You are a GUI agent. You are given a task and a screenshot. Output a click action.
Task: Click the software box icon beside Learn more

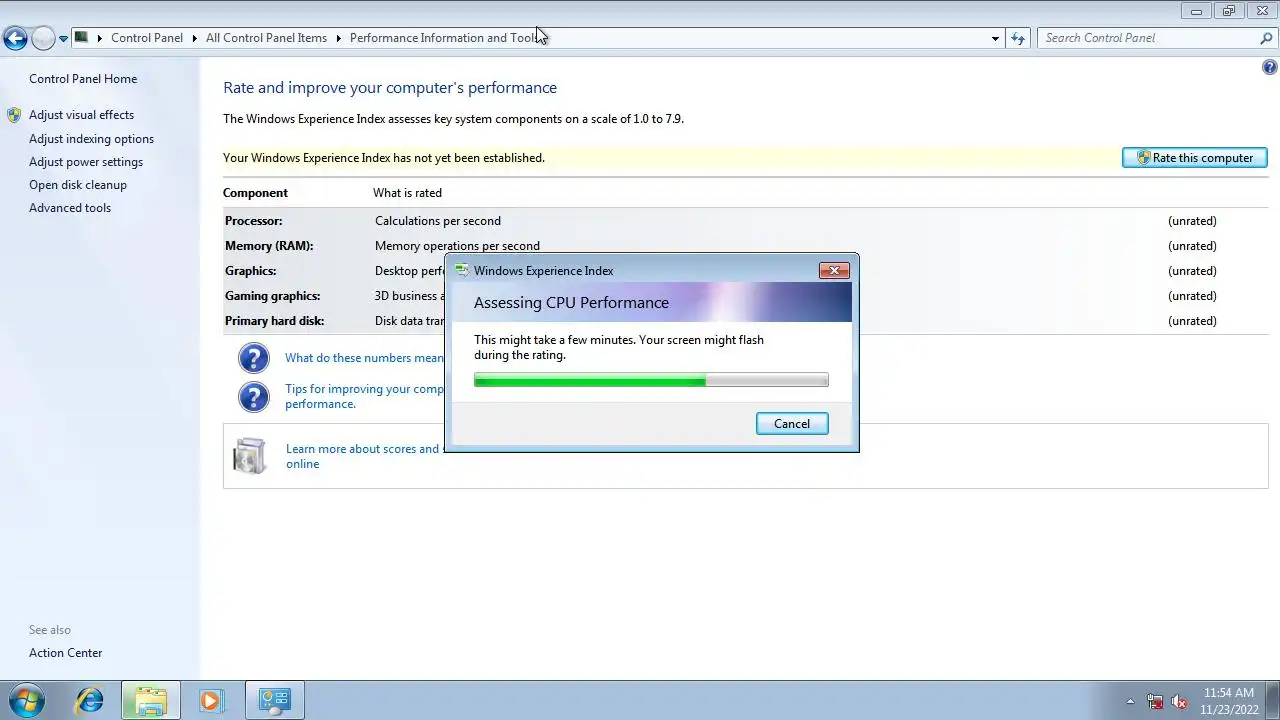click(x=249, y=456)
